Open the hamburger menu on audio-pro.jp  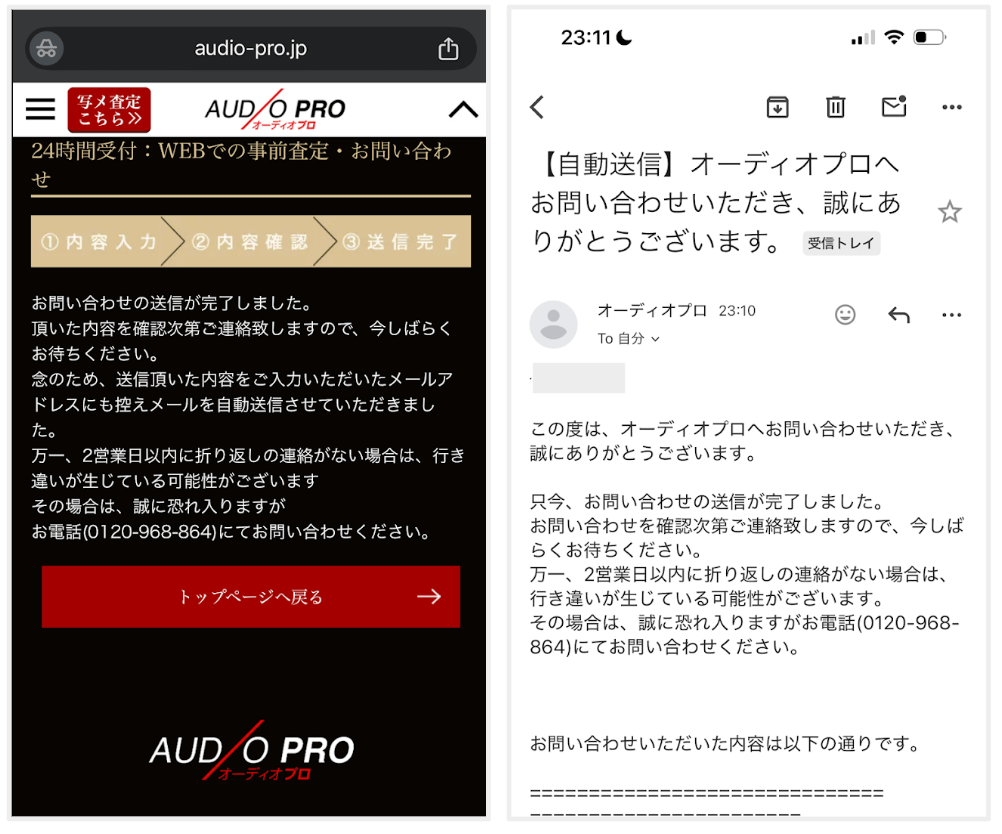point(40,109)
